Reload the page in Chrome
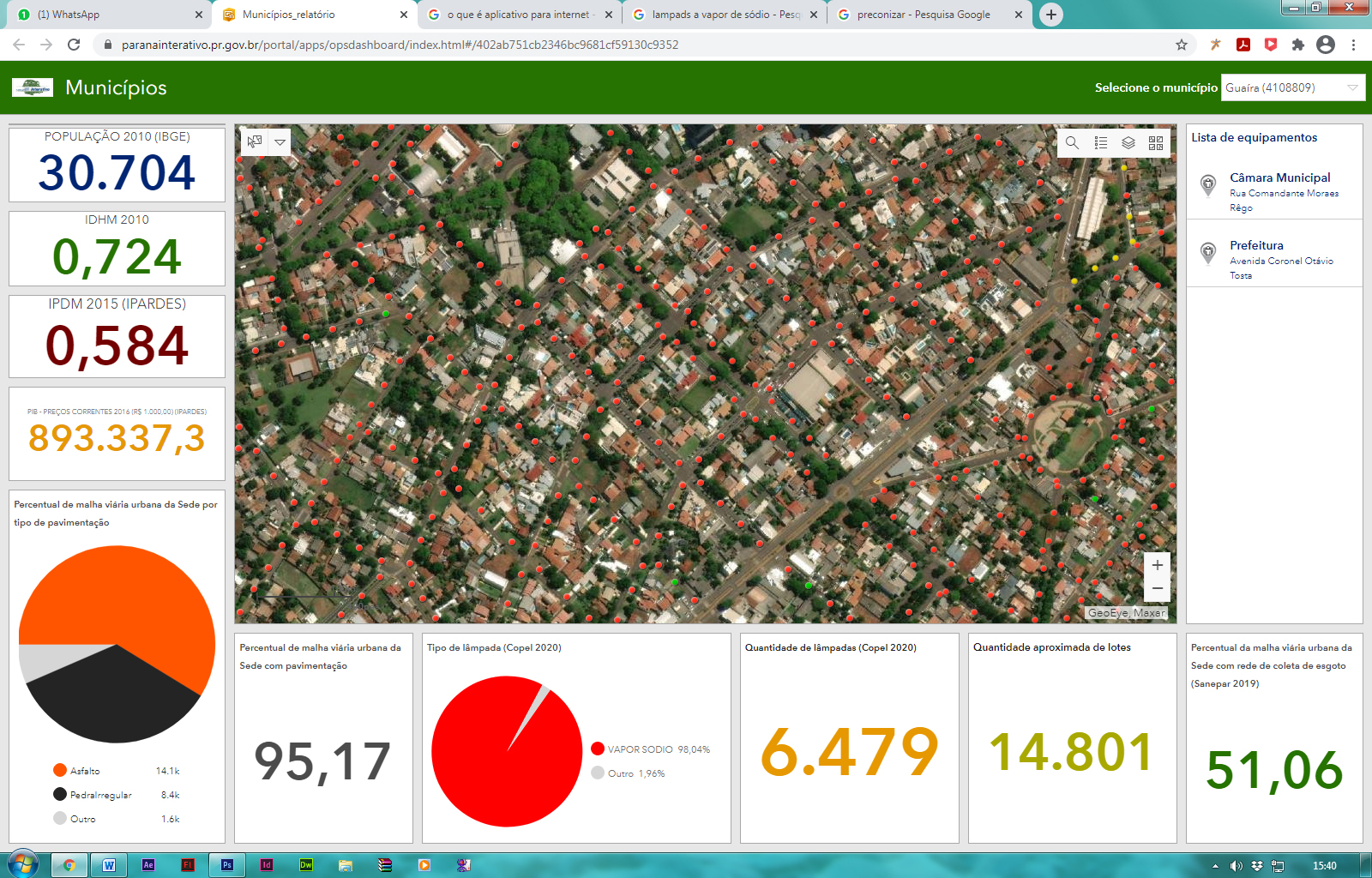Viewport: 1372px width, 878px height. pyautogui.click(x=74, y=45)
